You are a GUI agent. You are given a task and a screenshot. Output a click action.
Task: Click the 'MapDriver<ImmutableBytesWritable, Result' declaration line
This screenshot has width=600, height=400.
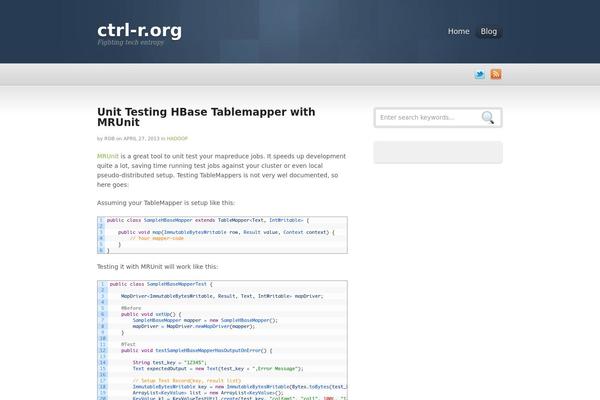pos(222,296)
